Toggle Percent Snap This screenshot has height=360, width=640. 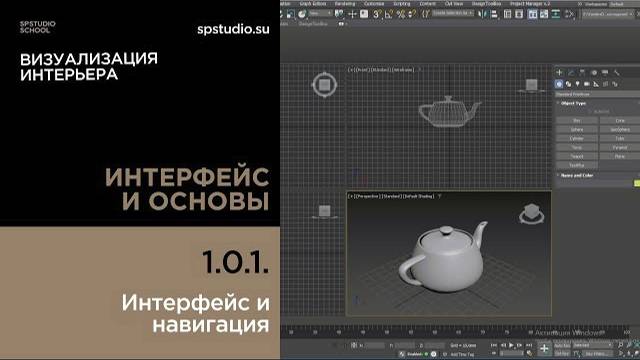click(401, 14)
